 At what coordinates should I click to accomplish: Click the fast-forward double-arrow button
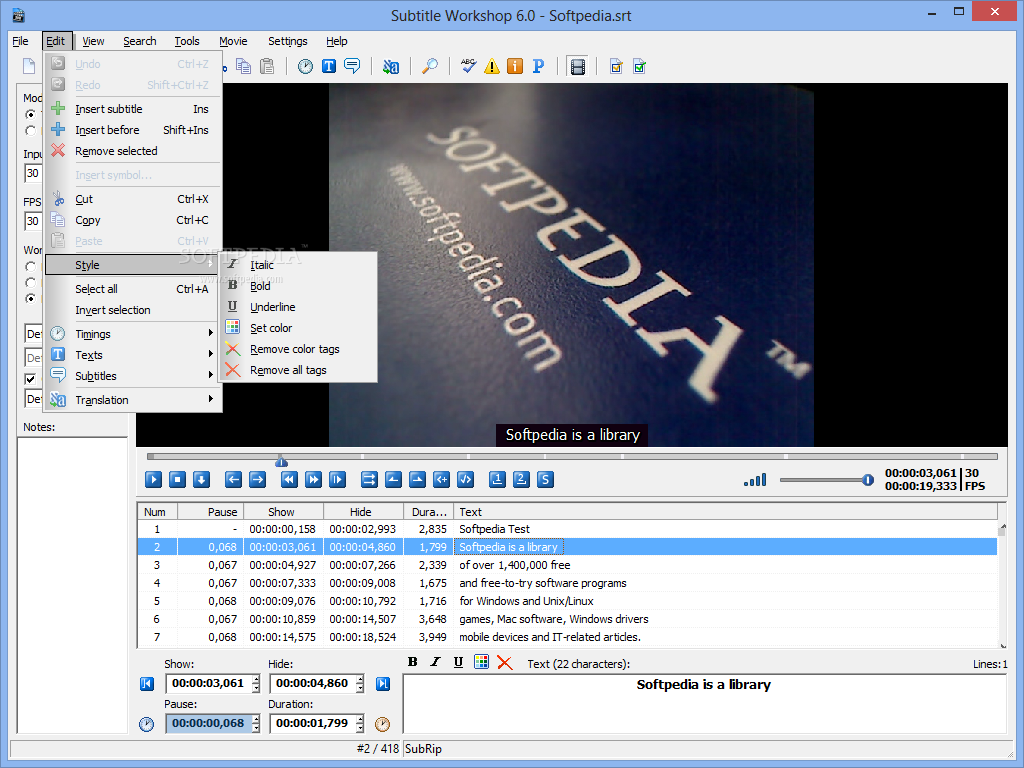tap(313, 480)
